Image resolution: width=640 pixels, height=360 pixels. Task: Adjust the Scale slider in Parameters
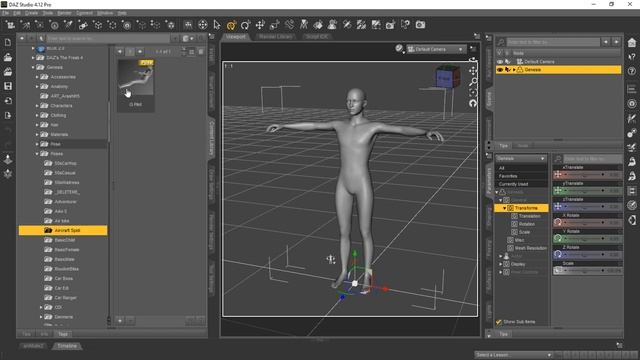tap(587, 270)
